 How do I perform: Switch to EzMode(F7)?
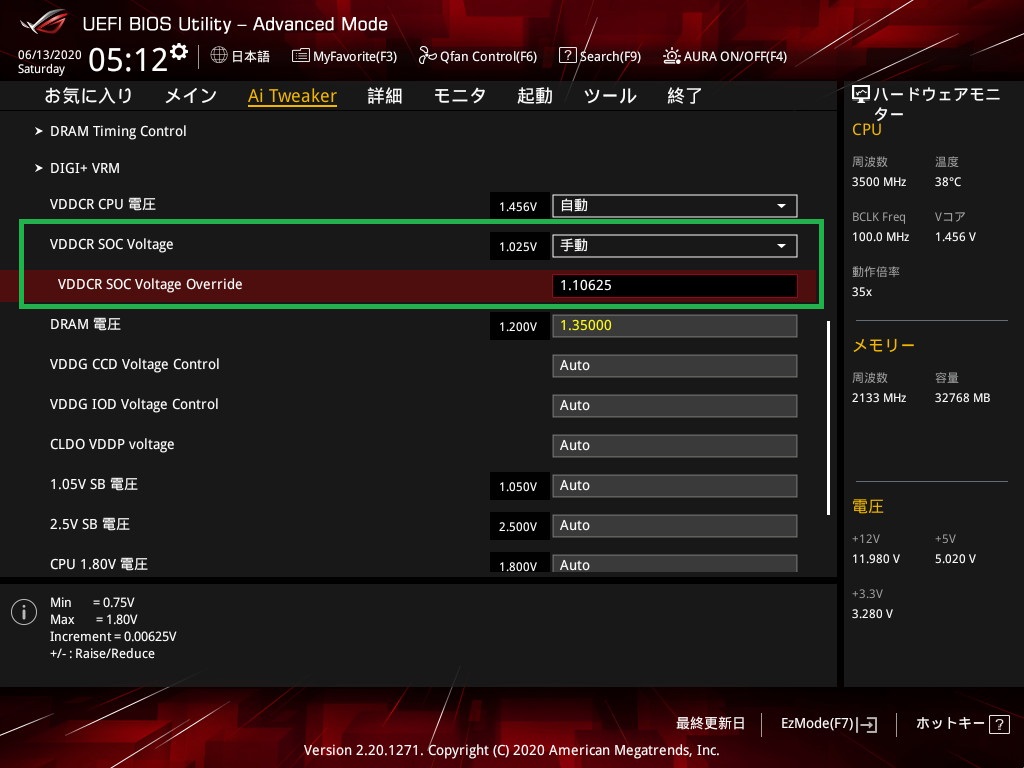click(829, 724)
